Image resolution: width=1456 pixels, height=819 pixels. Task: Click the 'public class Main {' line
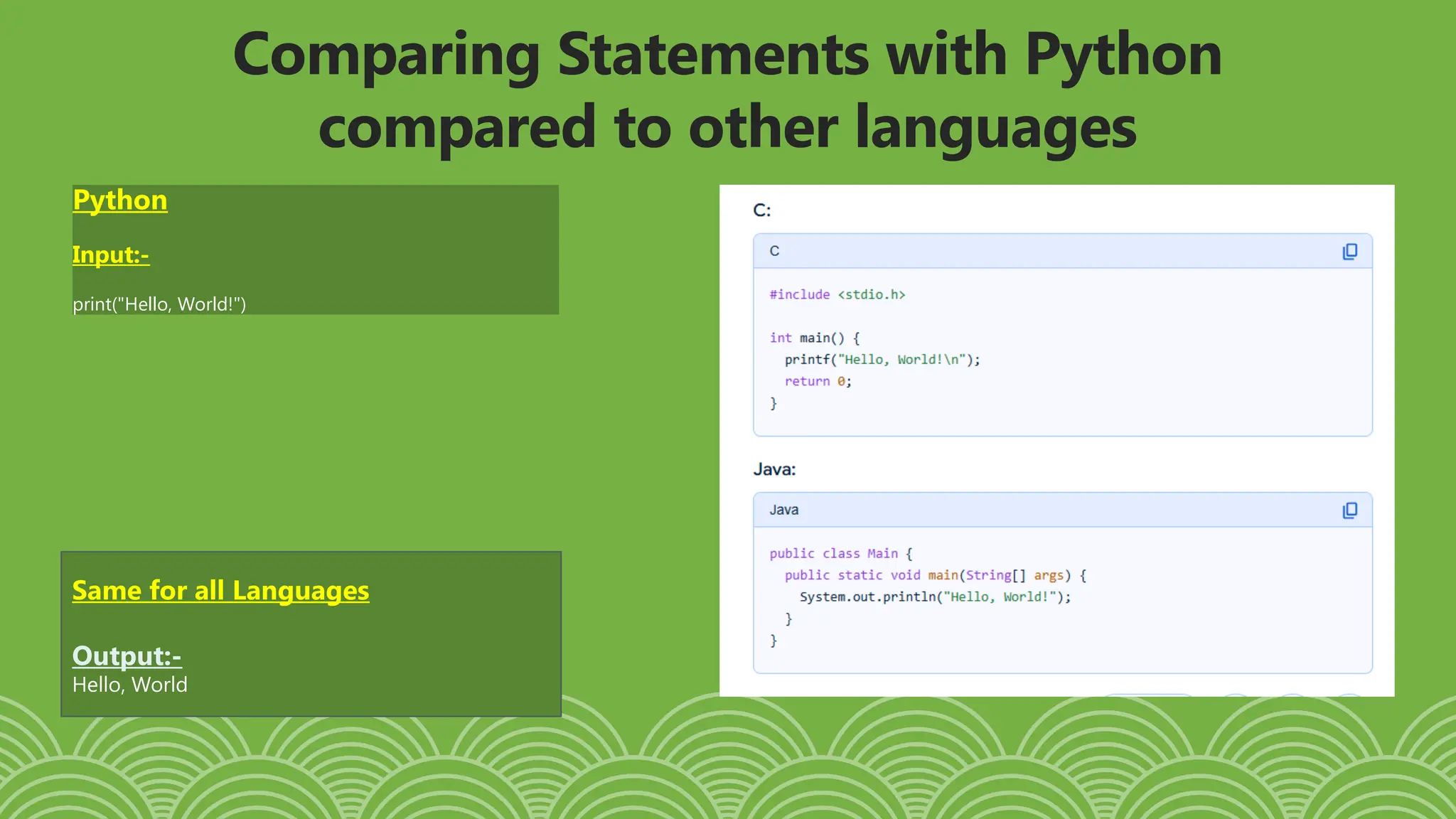[841, 553]
